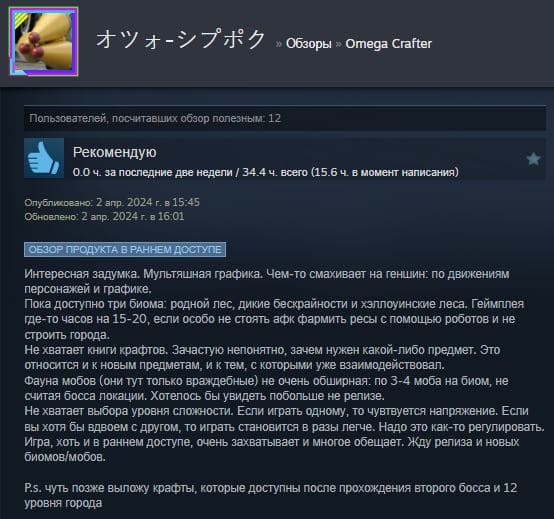Click the published date line
This screenshot has width=554, height=519.
pos(112,202)
